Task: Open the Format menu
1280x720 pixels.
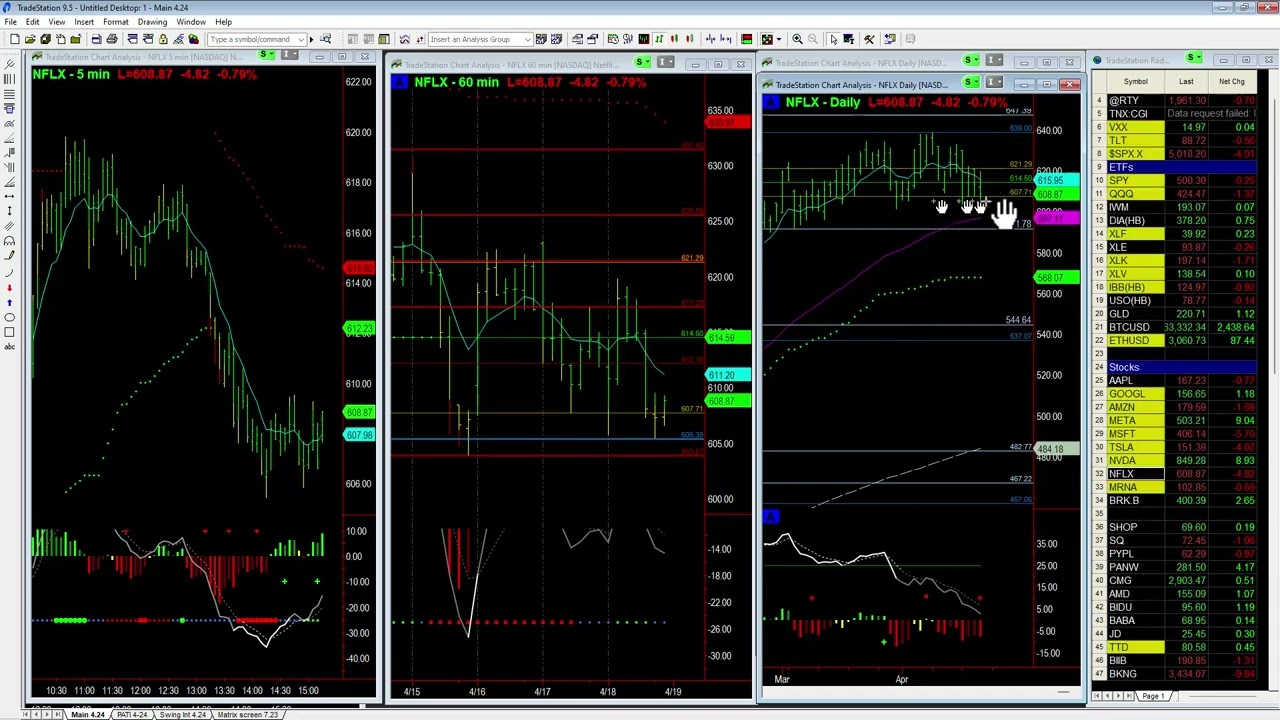Action: (x=115, y=22)
